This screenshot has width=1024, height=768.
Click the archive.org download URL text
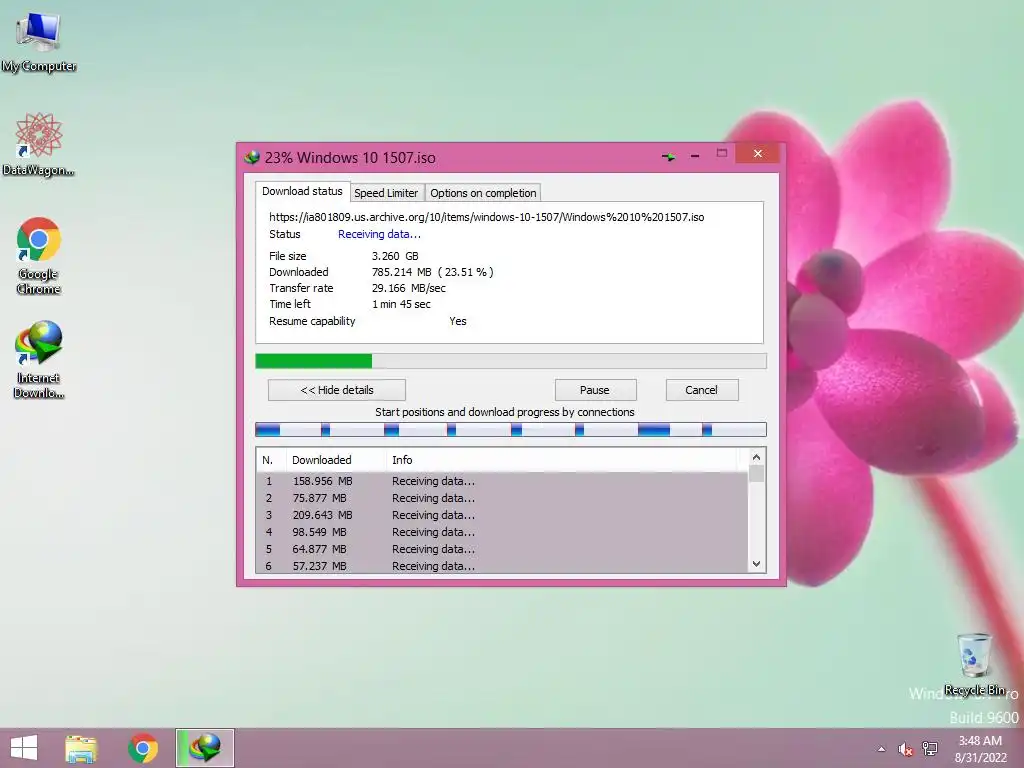[487, 217]
